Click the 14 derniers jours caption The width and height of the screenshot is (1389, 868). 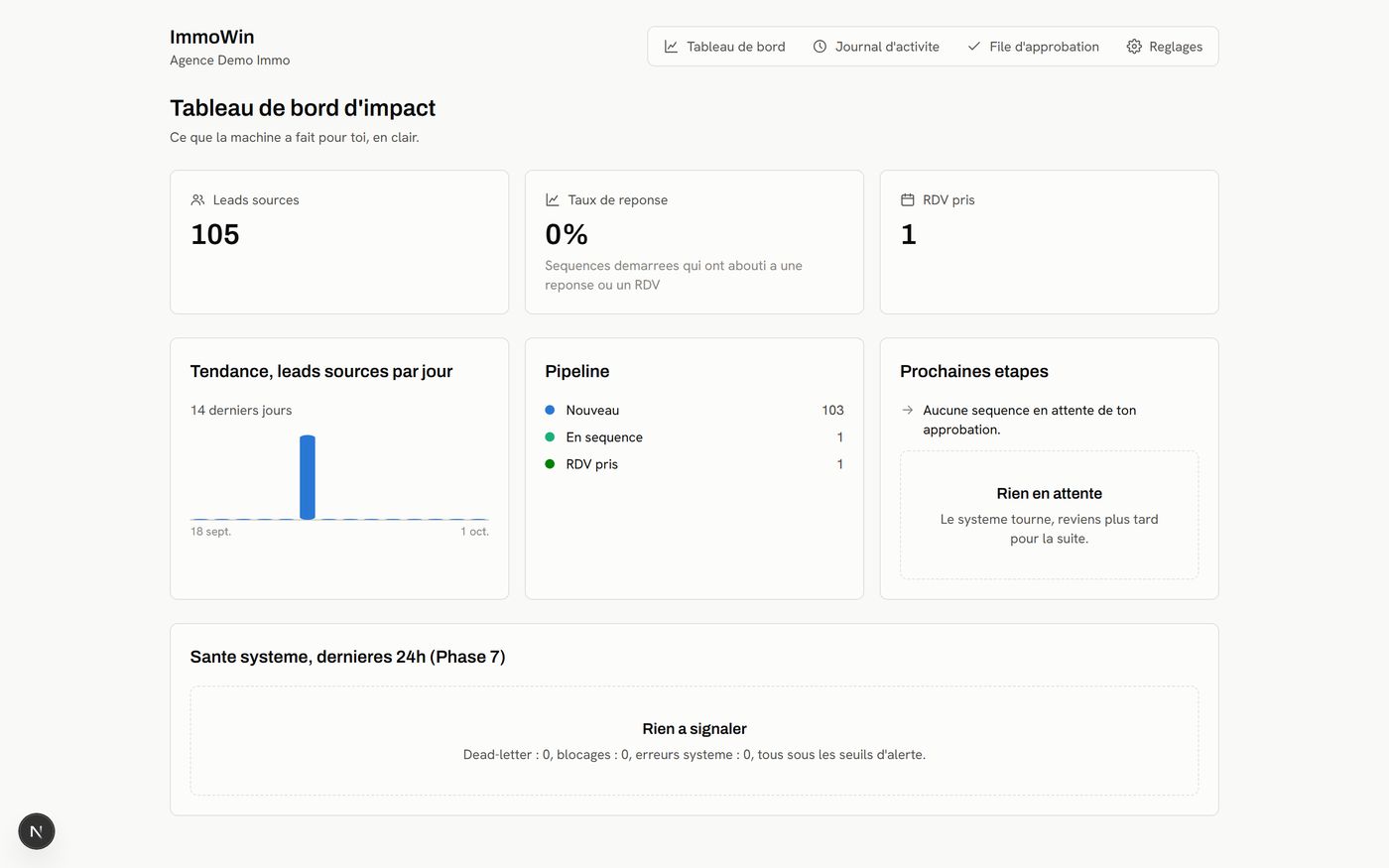click(241, 410)
